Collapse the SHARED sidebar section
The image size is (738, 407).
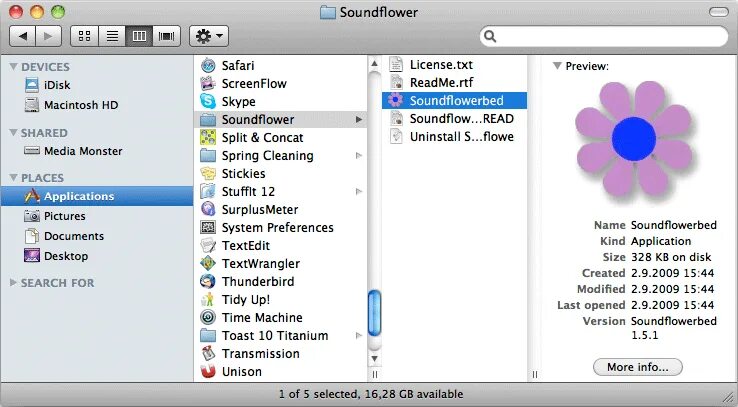coord(13,133)
